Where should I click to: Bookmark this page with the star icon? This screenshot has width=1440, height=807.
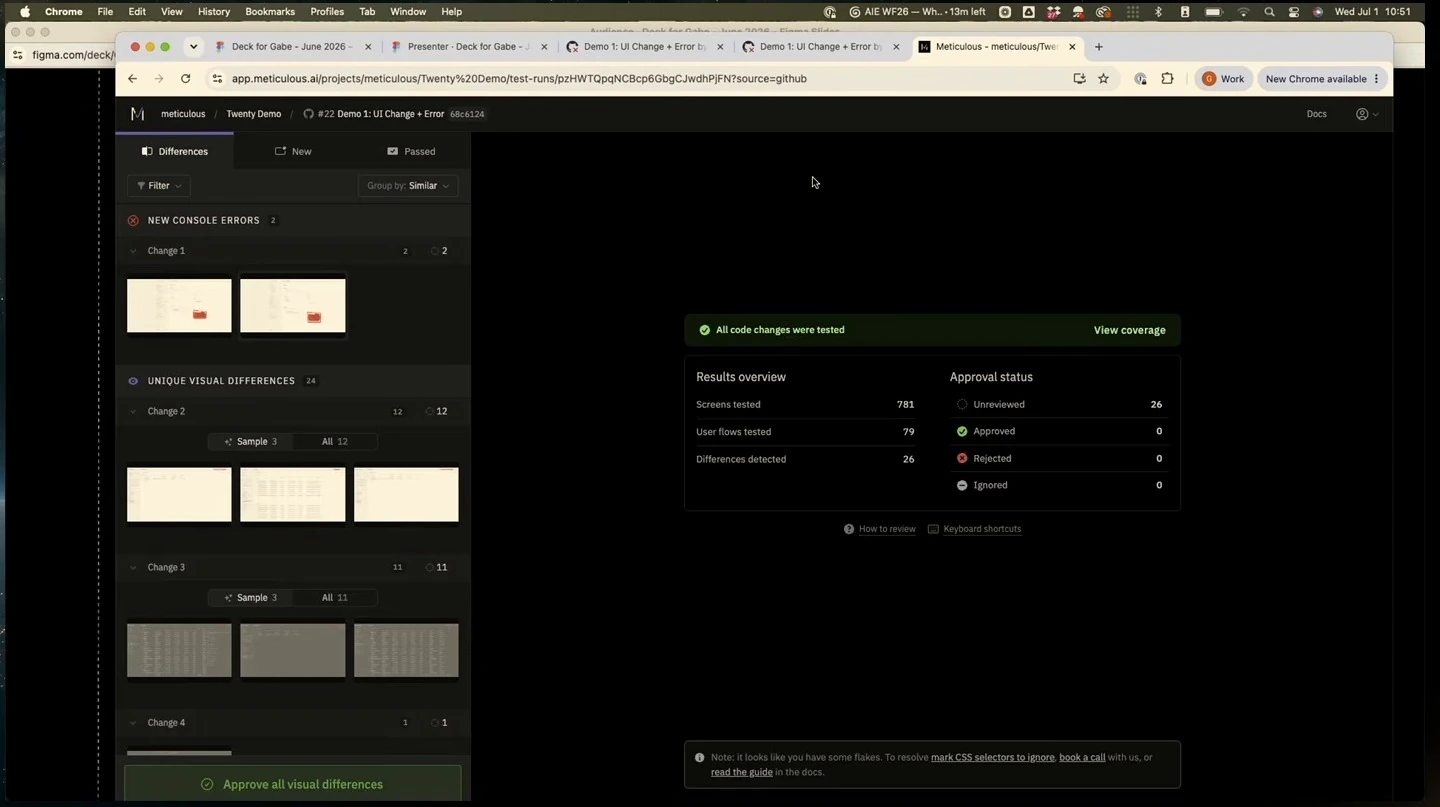pos(1103,79)
